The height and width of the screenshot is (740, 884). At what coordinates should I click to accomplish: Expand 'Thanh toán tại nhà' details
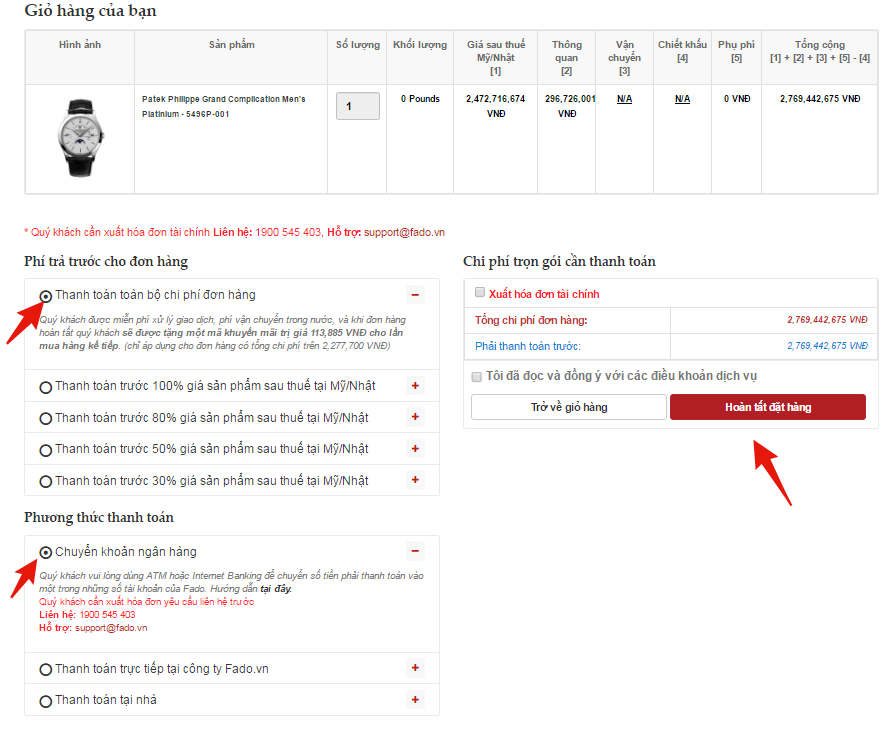pos(415,699)
